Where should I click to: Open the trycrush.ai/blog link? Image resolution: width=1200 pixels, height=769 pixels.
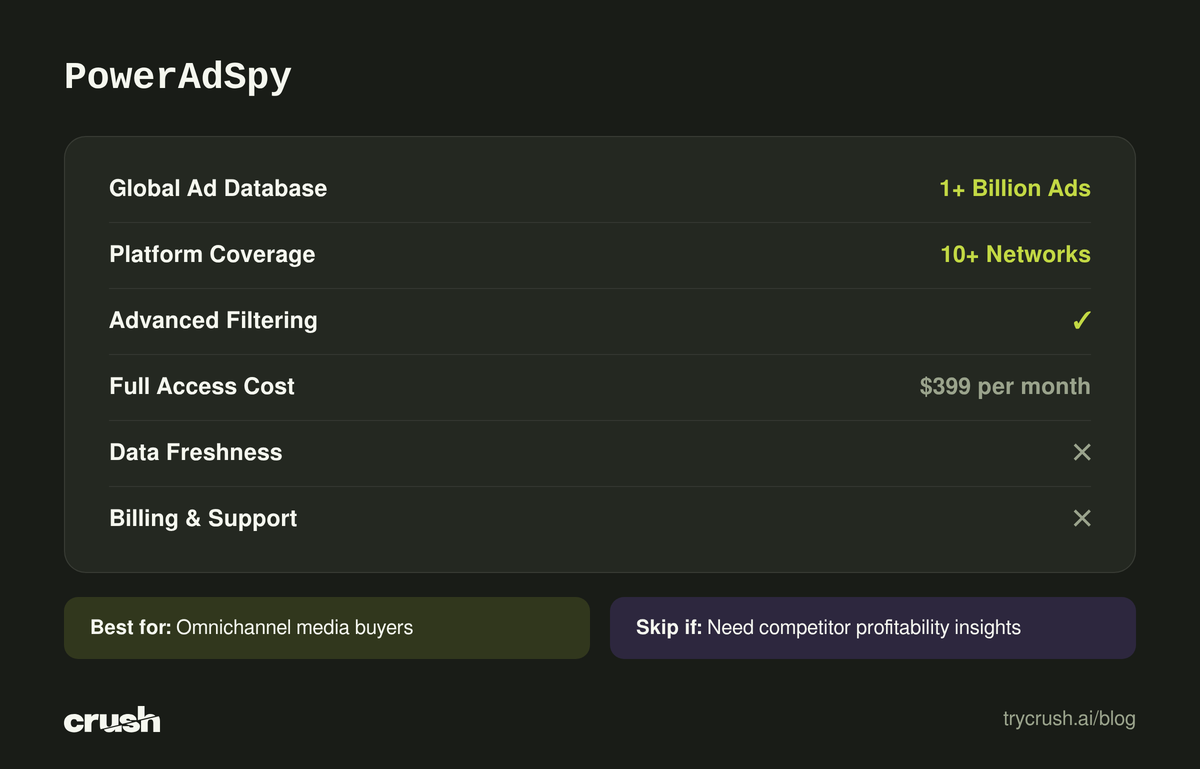[x=1069, y=719]
